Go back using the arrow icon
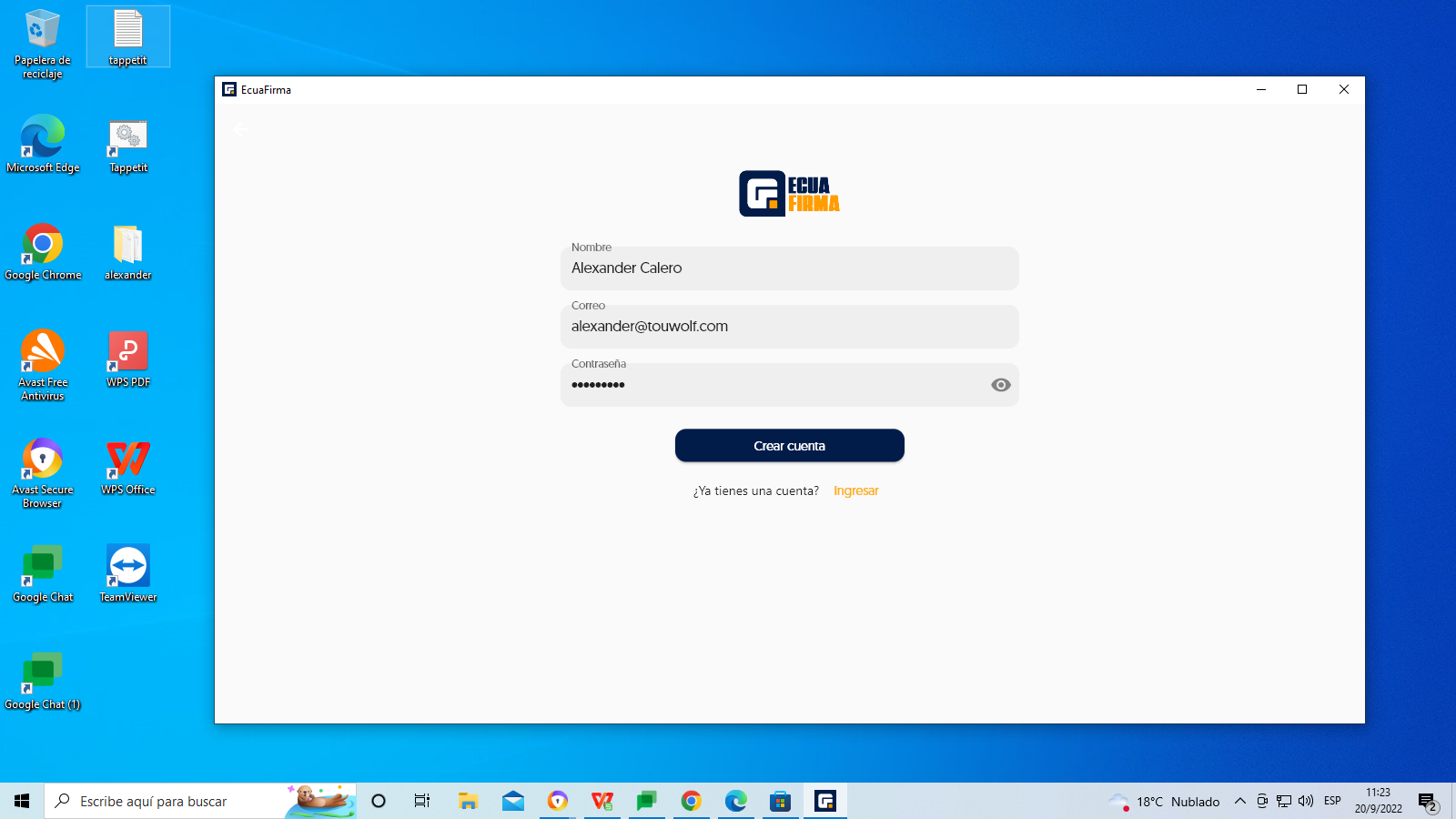1456x819 pixels. [239, 129]
